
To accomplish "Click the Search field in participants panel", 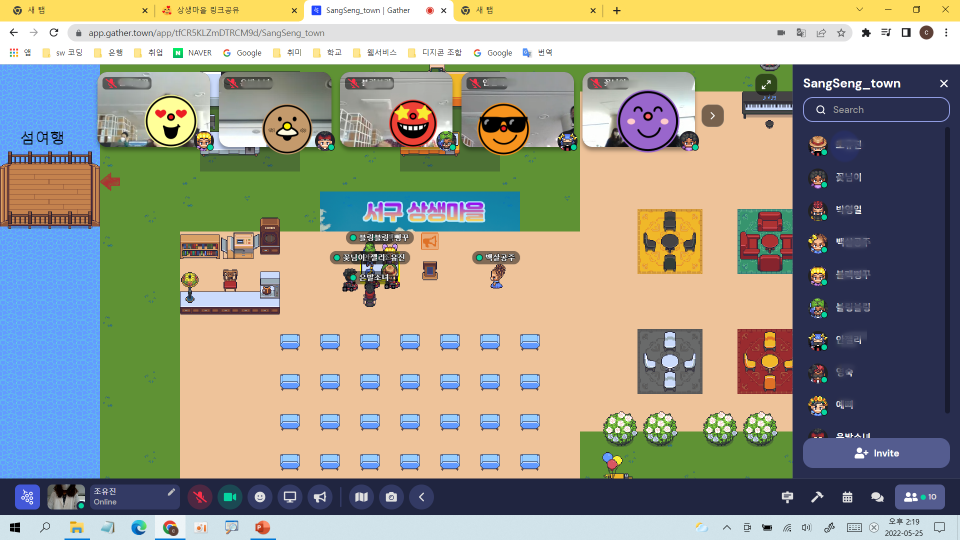I will [x=876, y=110].
